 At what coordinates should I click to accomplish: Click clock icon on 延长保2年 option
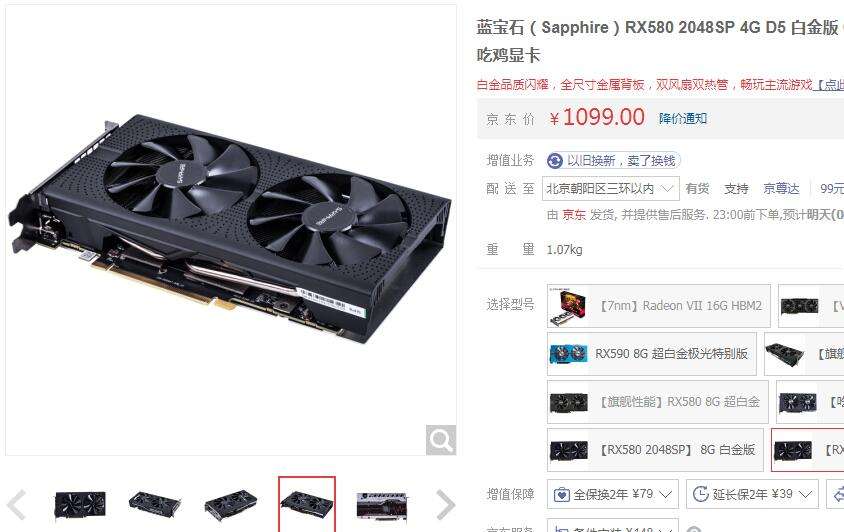coord(700,494)
